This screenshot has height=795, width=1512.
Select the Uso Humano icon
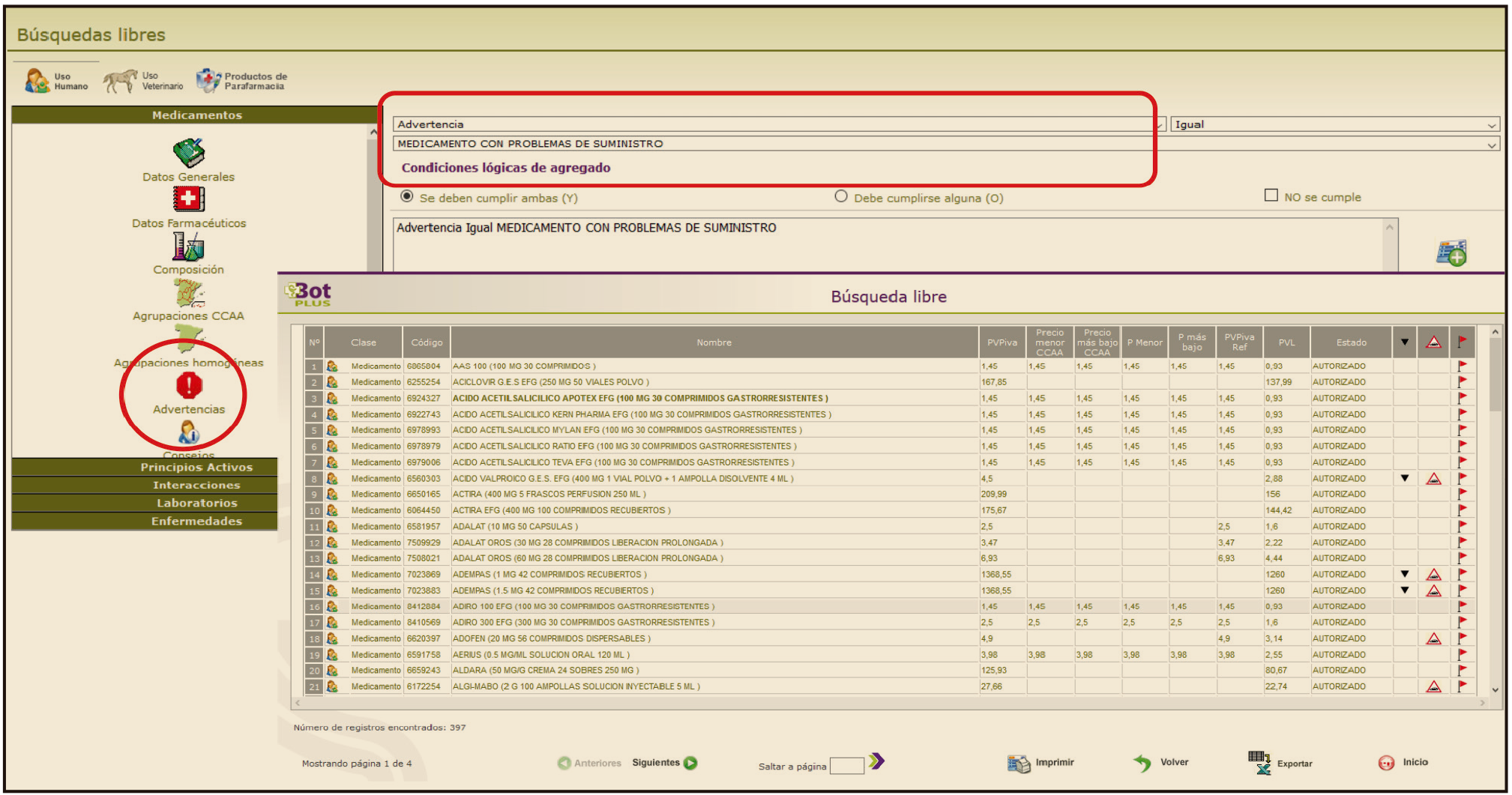[37, 81]
